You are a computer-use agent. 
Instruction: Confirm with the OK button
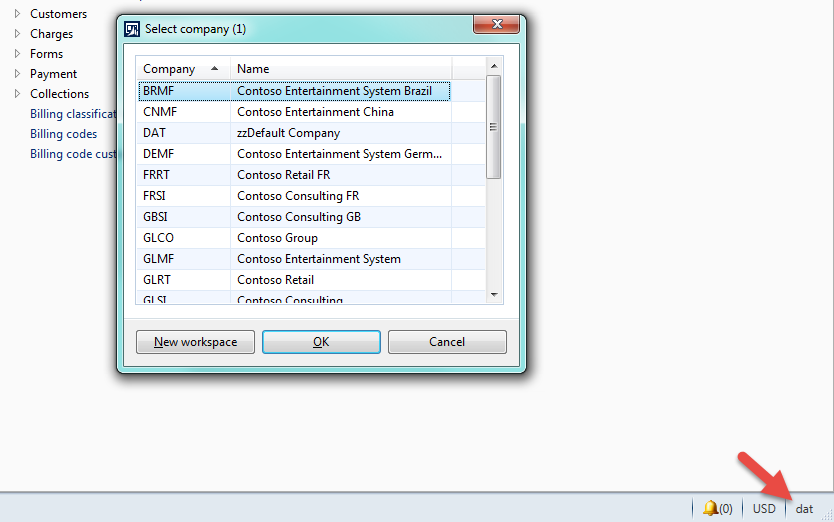(321, 342)
